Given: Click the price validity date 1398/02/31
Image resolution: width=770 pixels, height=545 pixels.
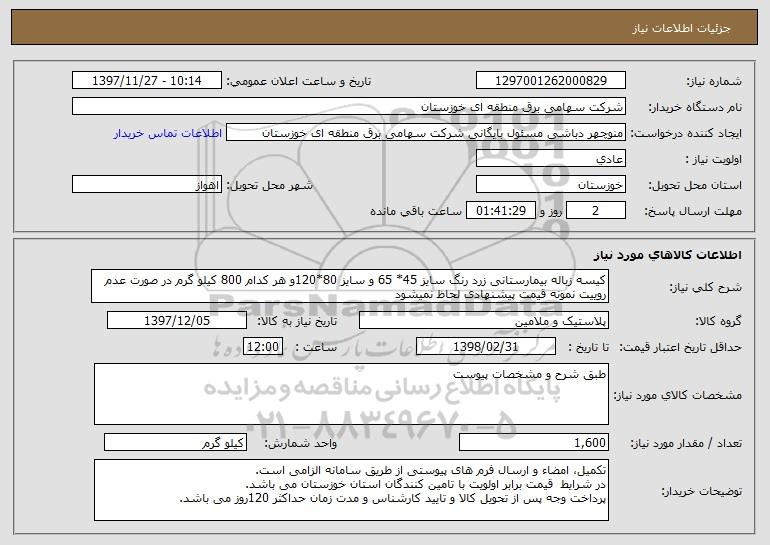Looking at the screenshot, I should pos(486,347).
